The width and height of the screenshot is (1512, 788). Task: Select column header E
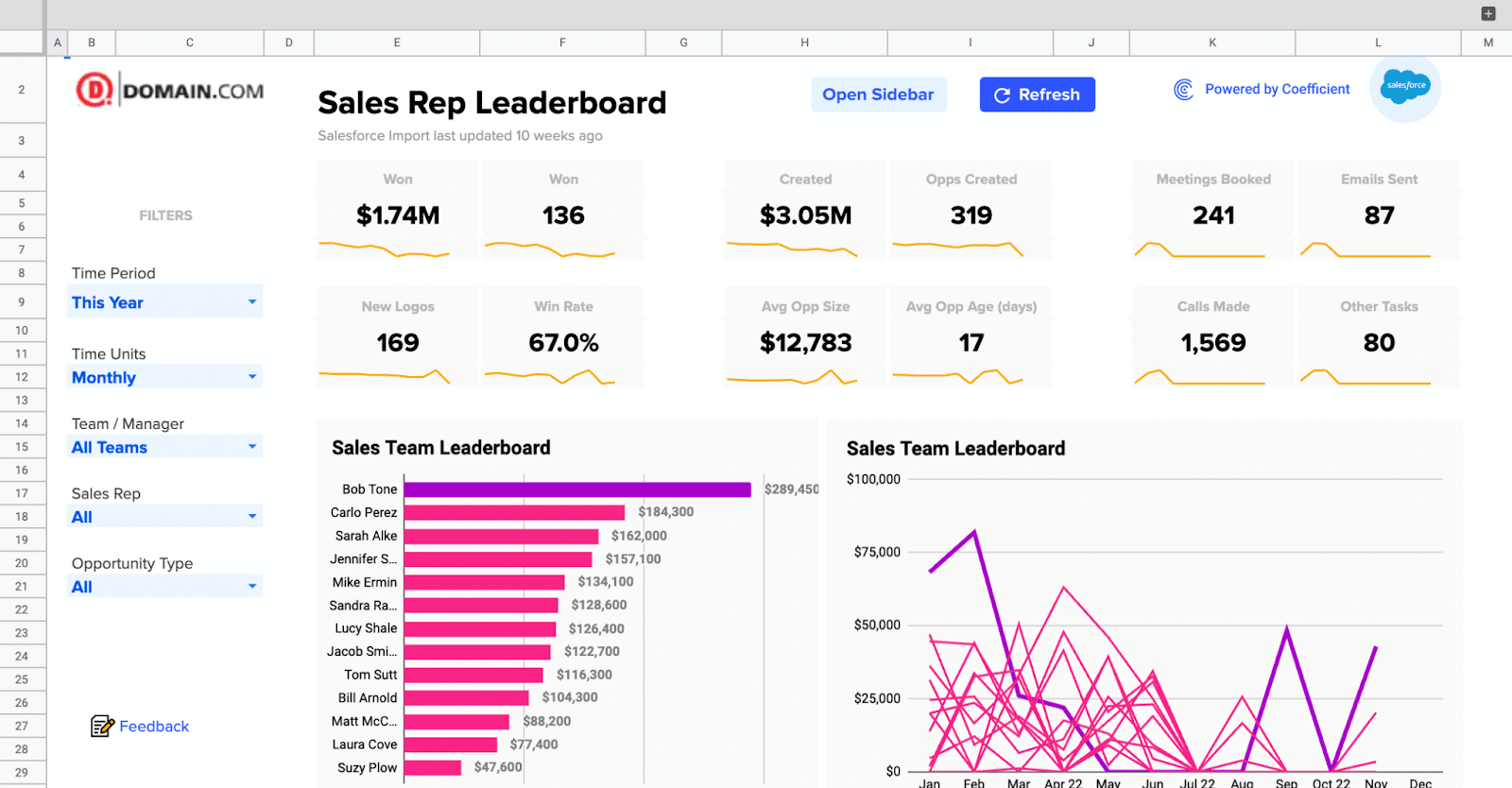tap(397, 43)
